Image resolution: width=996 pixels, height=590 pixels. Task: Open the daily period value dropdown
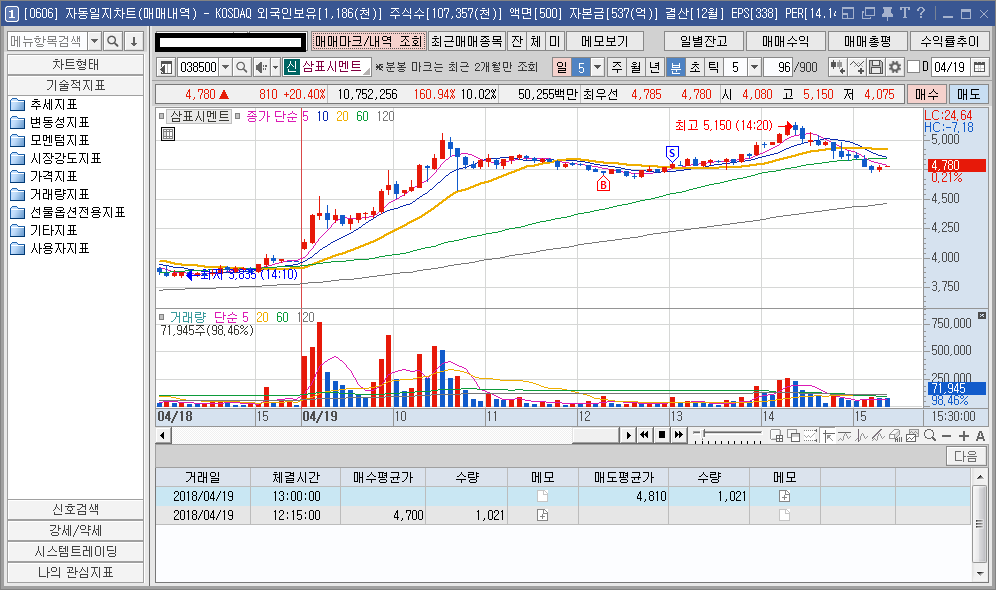pos(597,67)
